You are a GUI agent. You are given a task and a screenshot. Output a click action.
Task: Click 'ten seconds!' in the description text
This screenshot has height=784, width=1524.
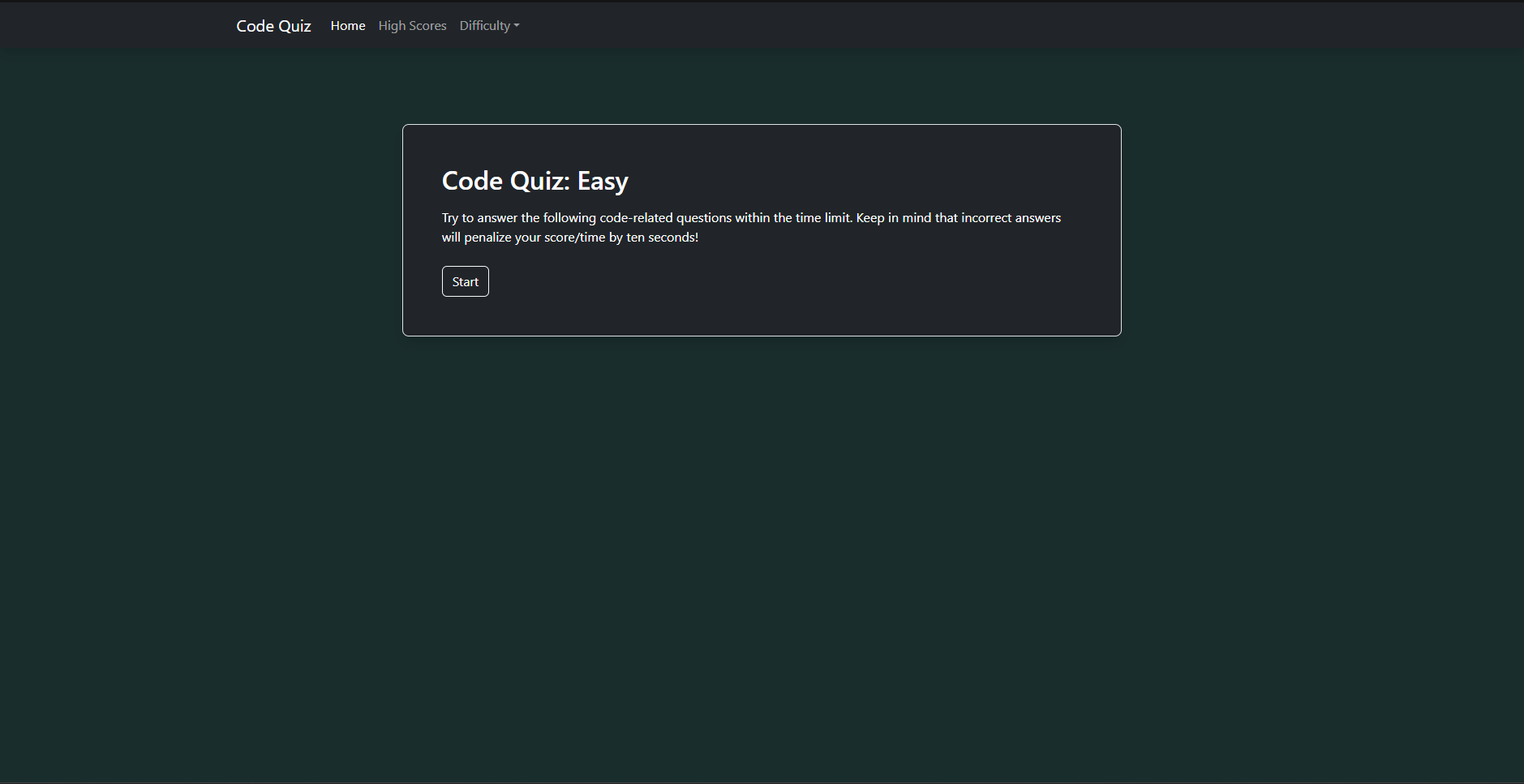(x=662, y=238)
